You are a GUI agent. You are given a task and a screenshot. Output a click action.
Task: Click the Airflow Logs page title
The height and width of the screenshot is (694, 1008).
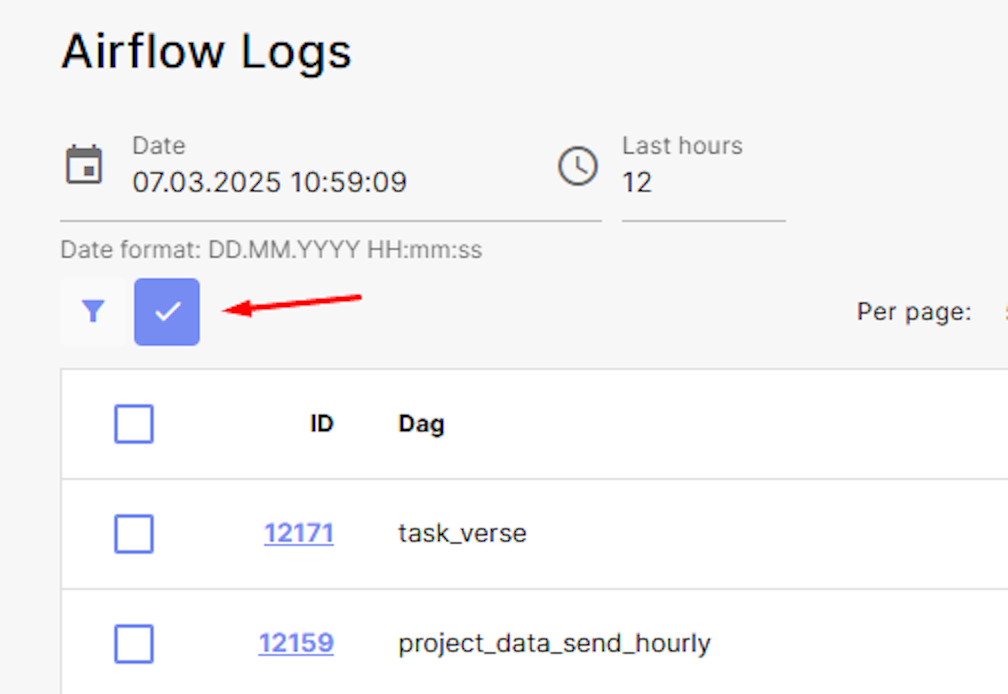pos(206,52)
